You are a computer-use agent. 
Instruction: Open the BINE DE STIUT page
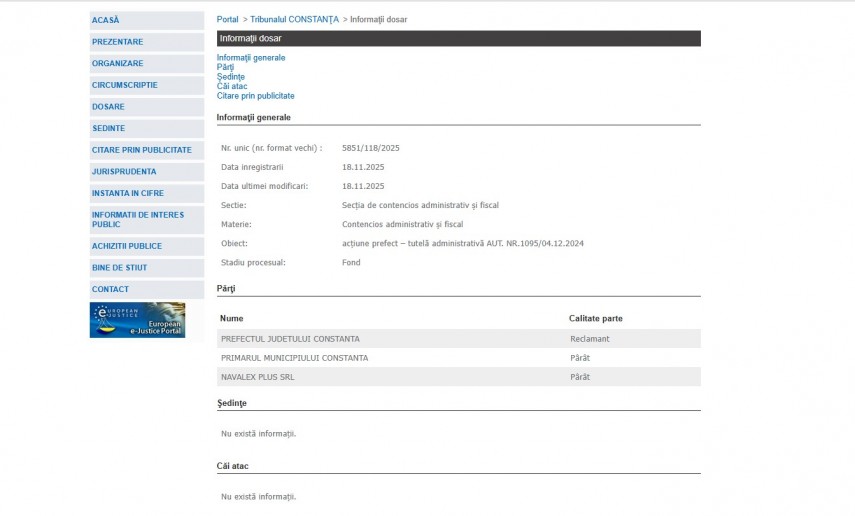(x=120, y=268)
